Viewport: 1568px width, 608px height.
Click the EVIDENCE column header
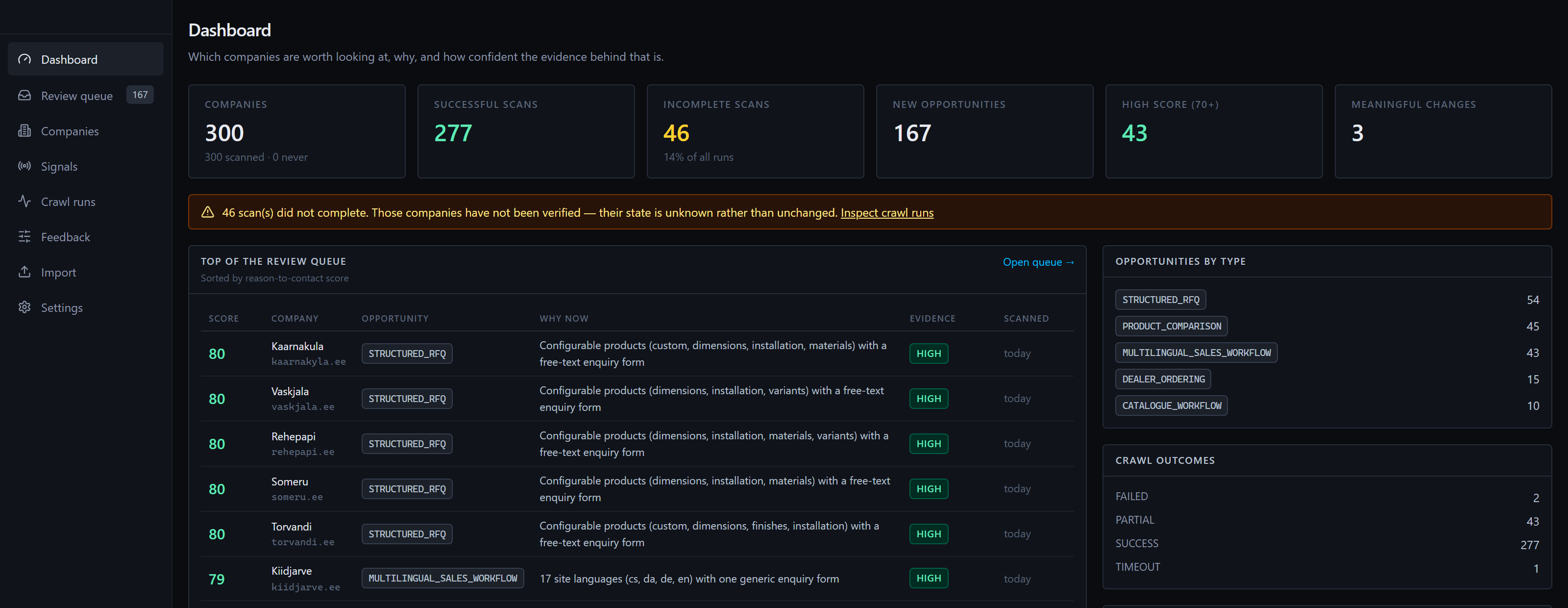[x=932, y=318]
